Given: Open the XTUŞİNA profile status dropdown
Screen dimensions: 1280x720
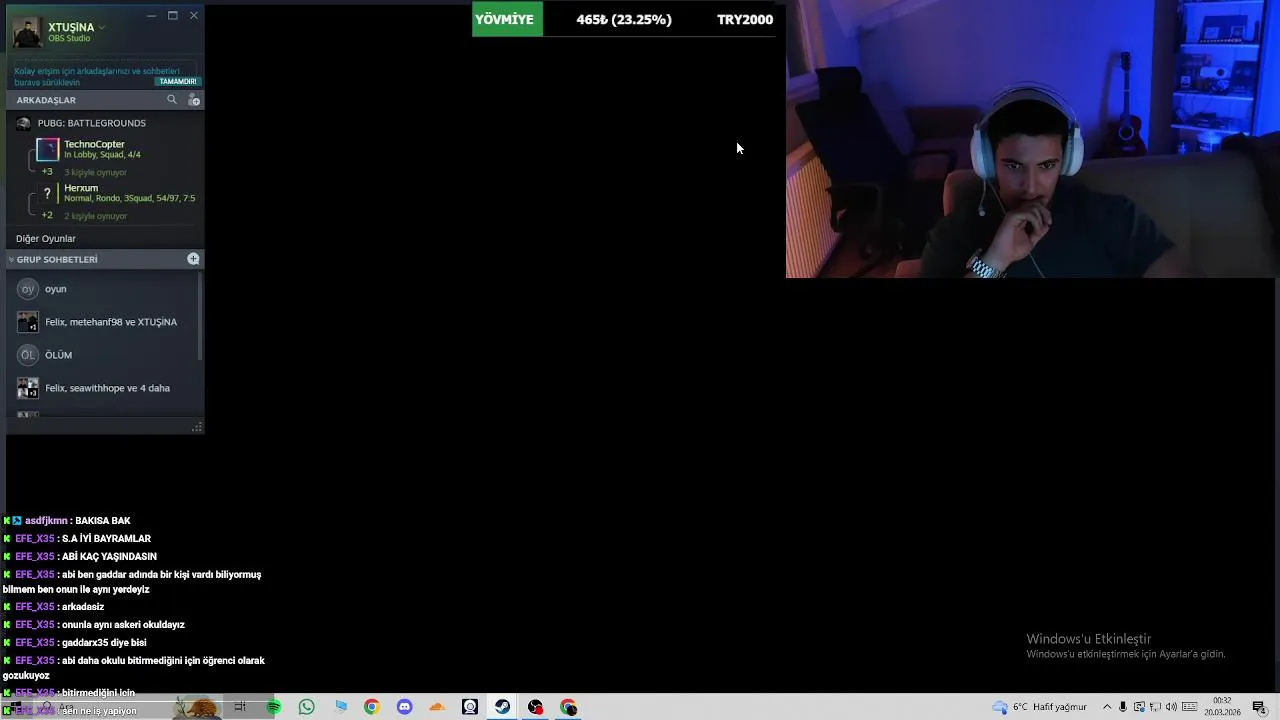Looking at the screenshot, I should [x=101, y=27].
